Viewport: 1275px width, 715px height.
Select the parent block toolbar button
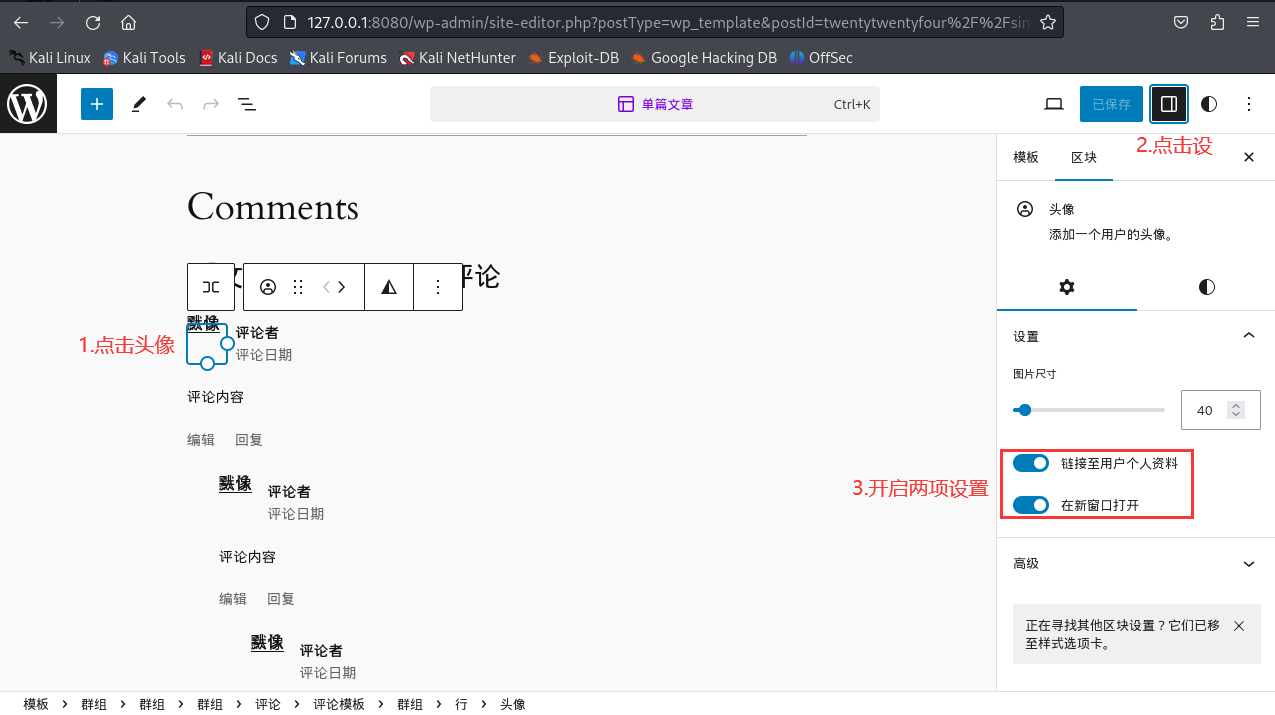tap(211, 287)
